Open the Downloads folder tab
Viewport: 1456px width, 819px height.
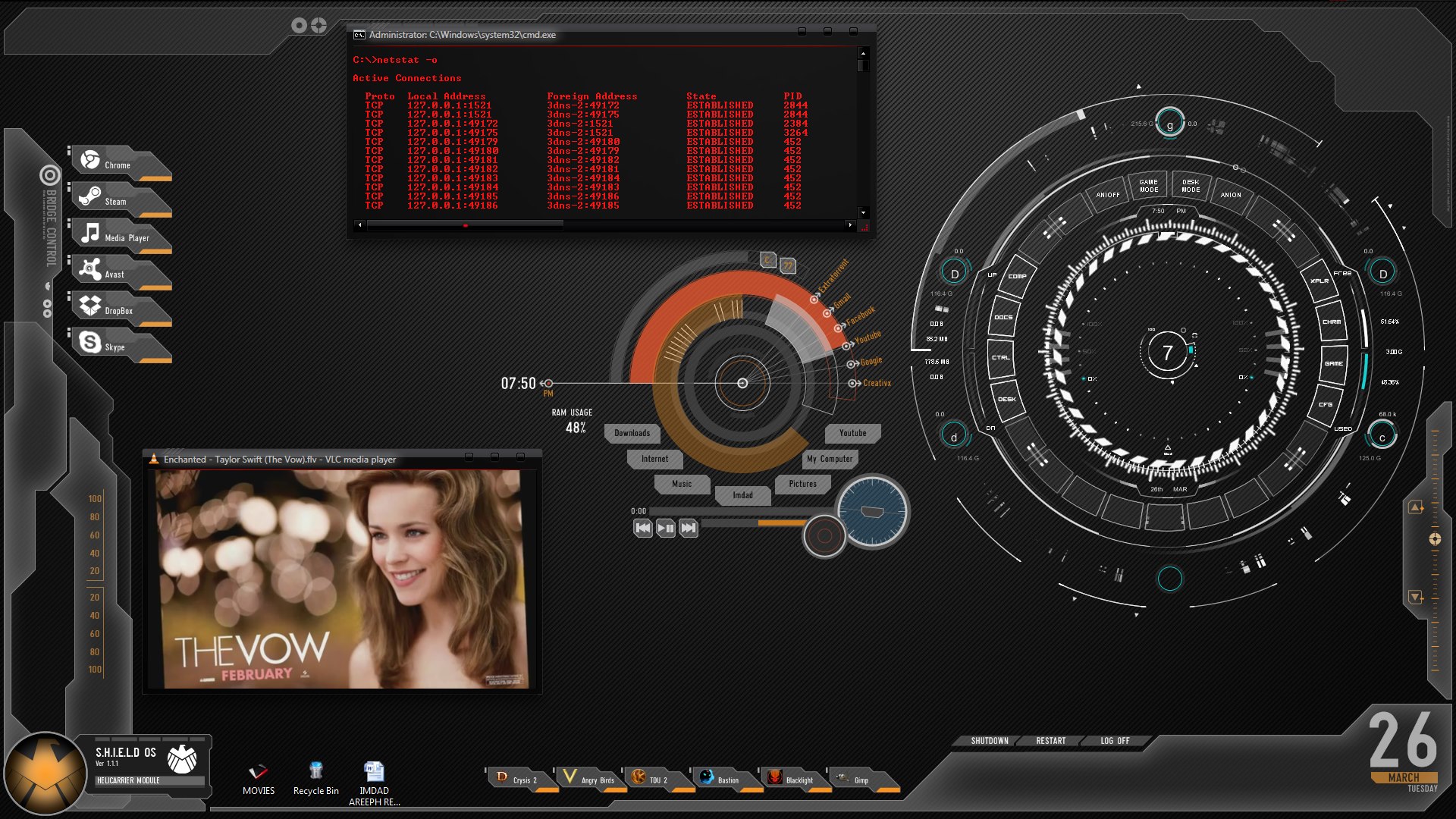(632, 433)
